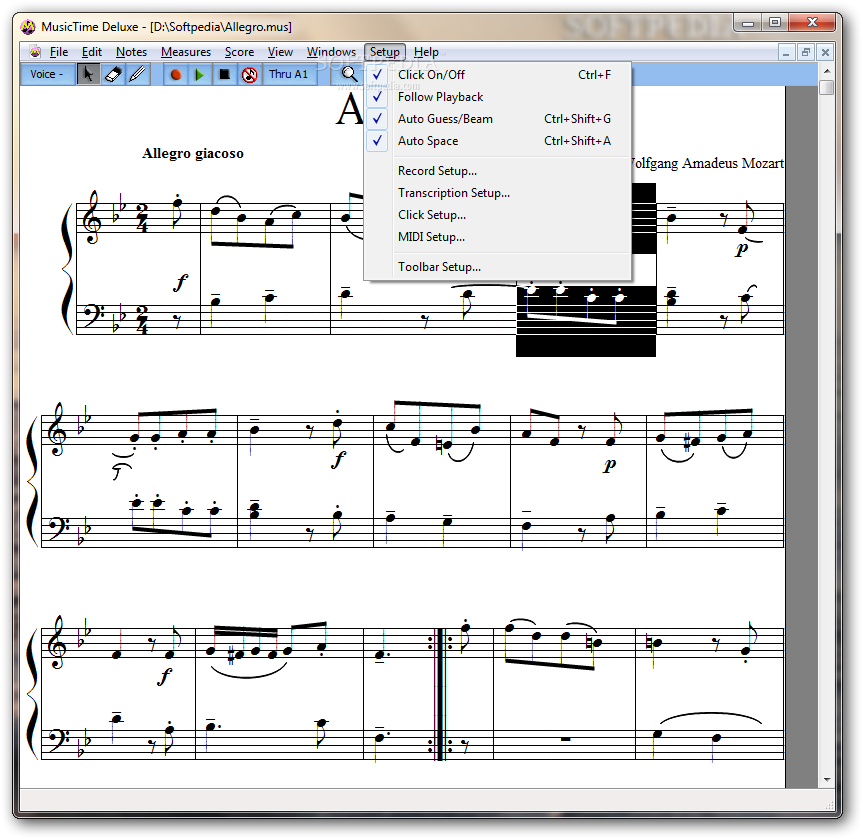This screenshot has height=839, width=863.
Task: Open Transcription Setup dialog
Action: pos(498,193)
